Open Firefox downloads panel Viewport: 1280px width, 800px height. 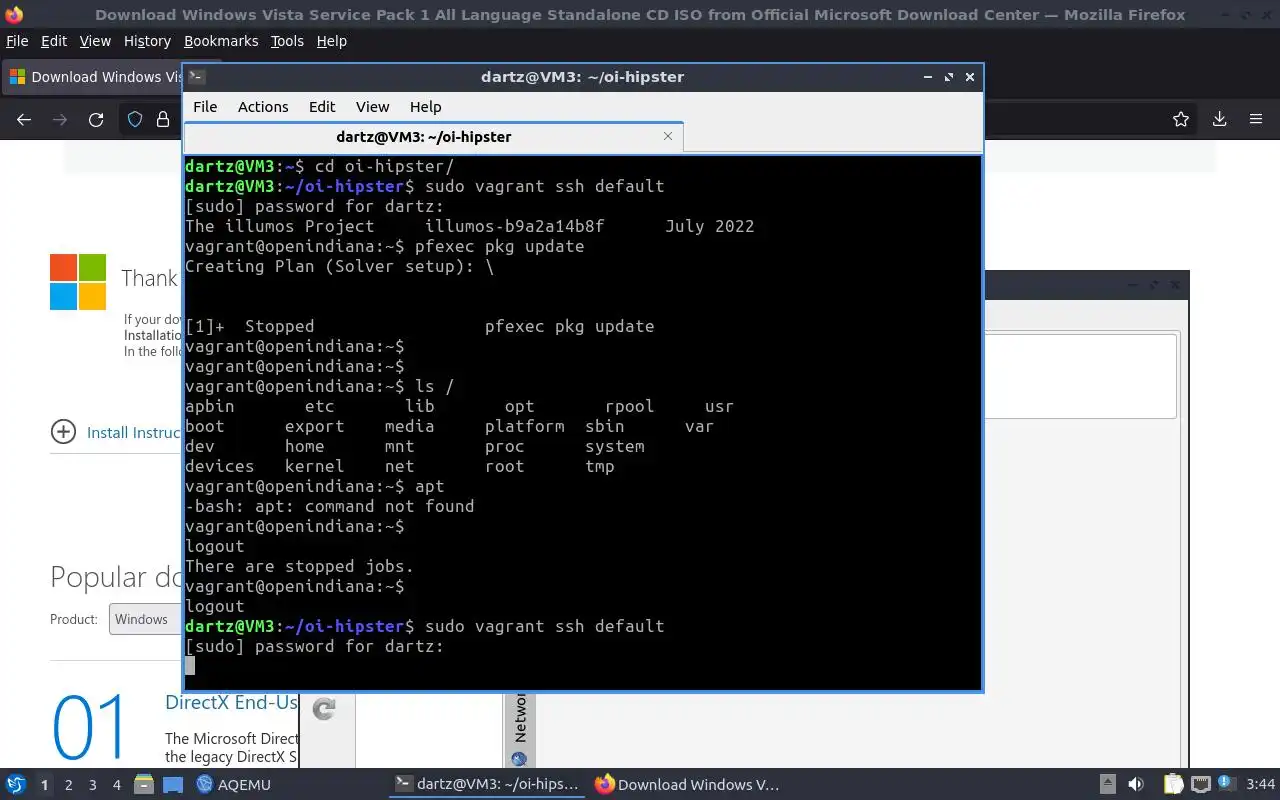click(x=1219, y=120)
